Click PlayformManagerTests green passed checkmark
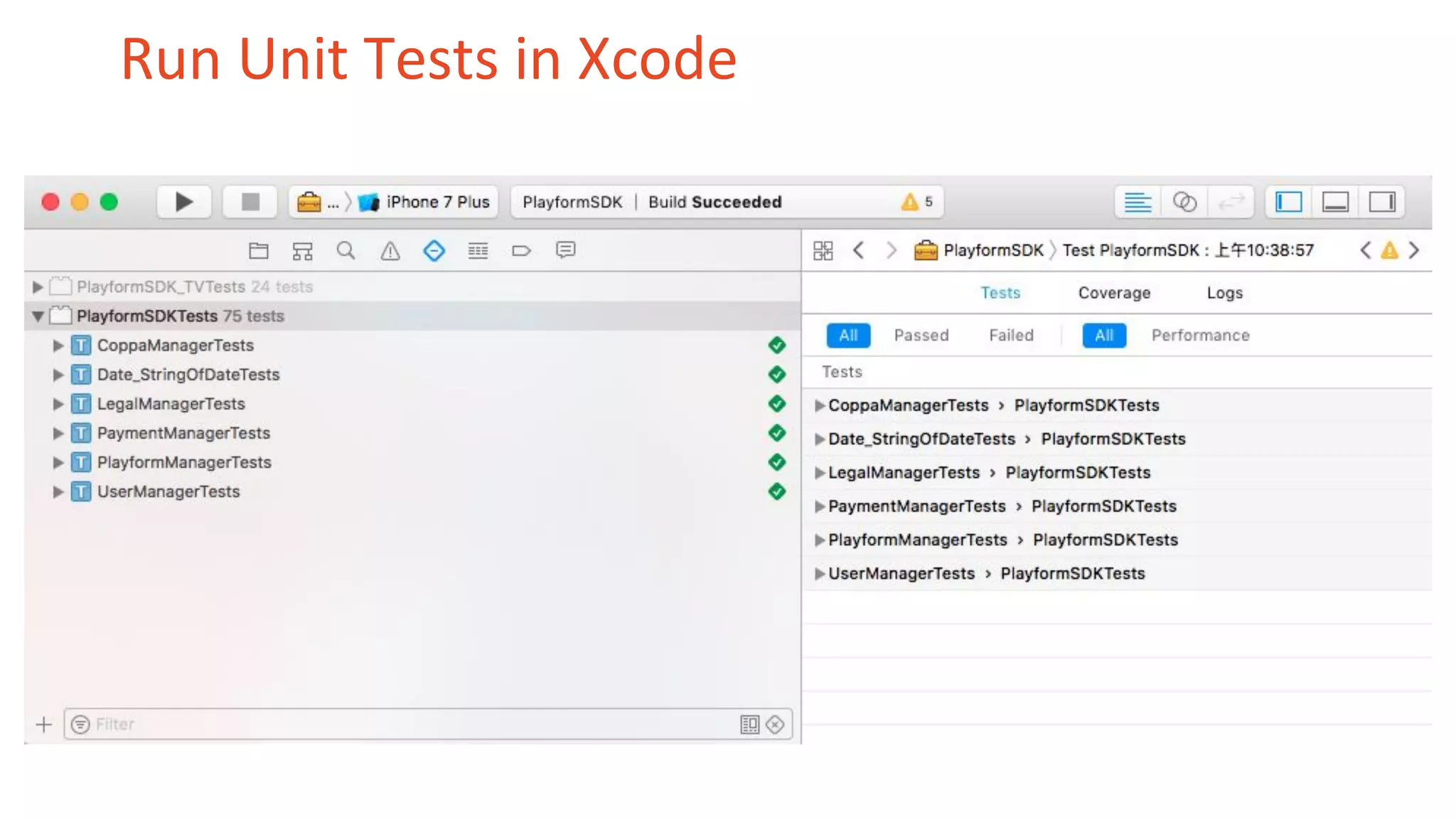The image size is (1456, 819). point(776,462)
